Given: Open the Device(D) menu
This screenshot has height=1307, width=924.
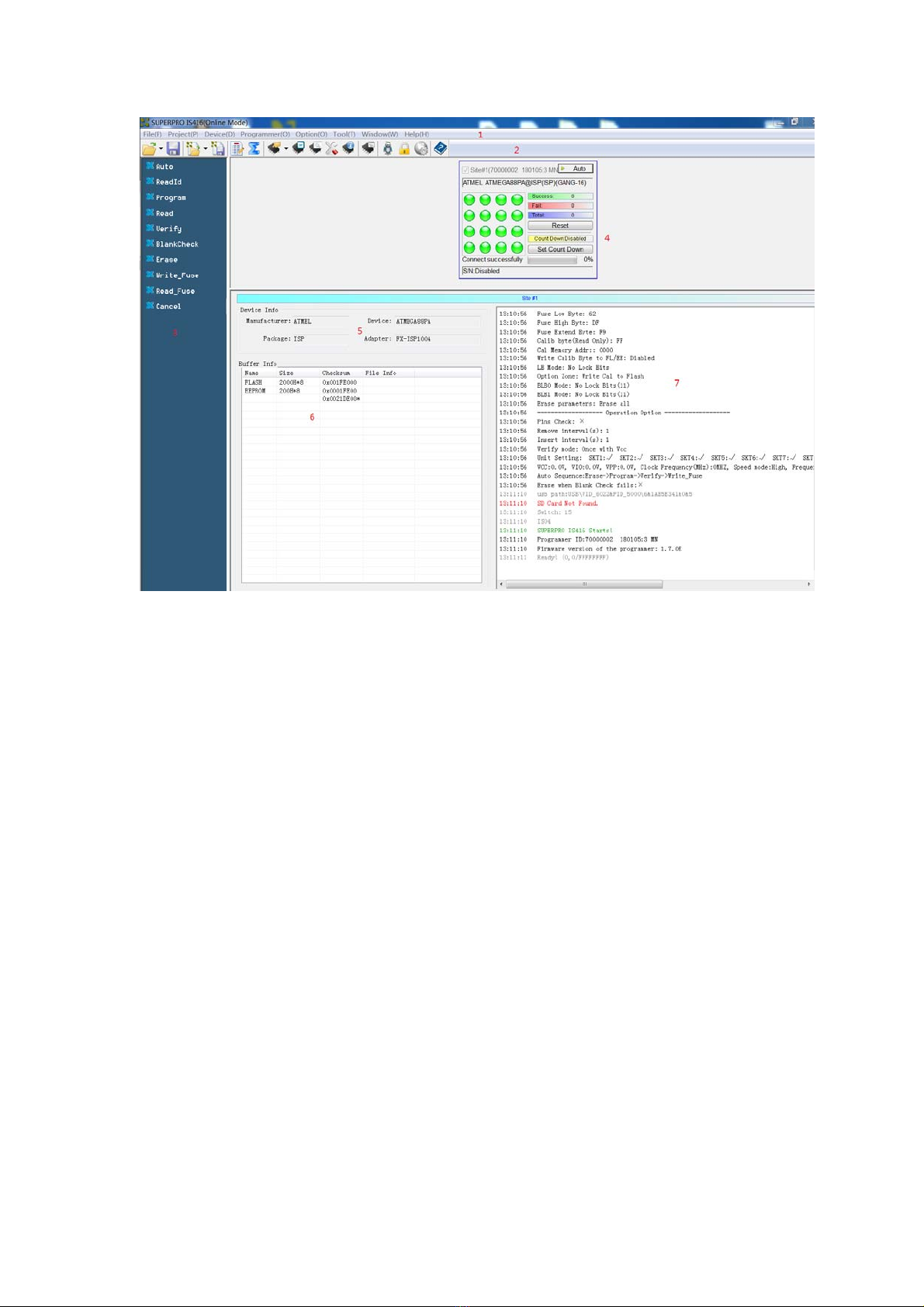Looking at the screenshot, I should click(220, 134).
